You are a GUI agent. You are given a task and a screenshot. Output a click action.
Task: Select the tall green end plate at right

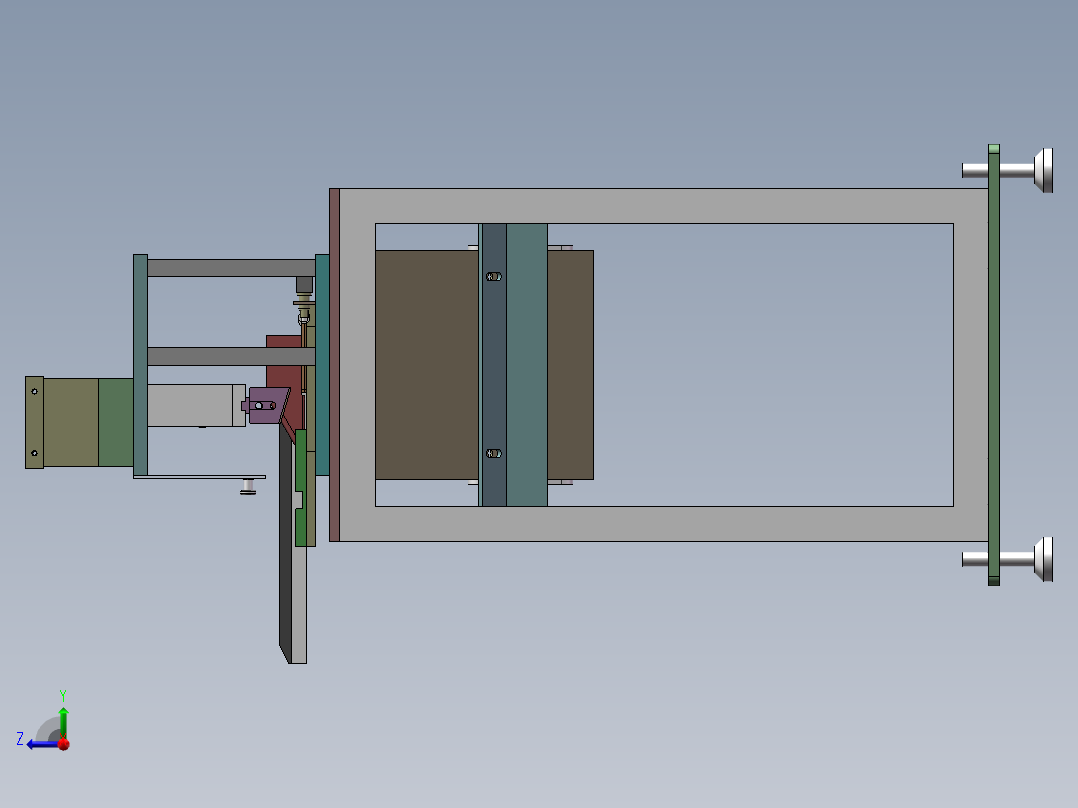pyautogui.click(x=993, y=364)
